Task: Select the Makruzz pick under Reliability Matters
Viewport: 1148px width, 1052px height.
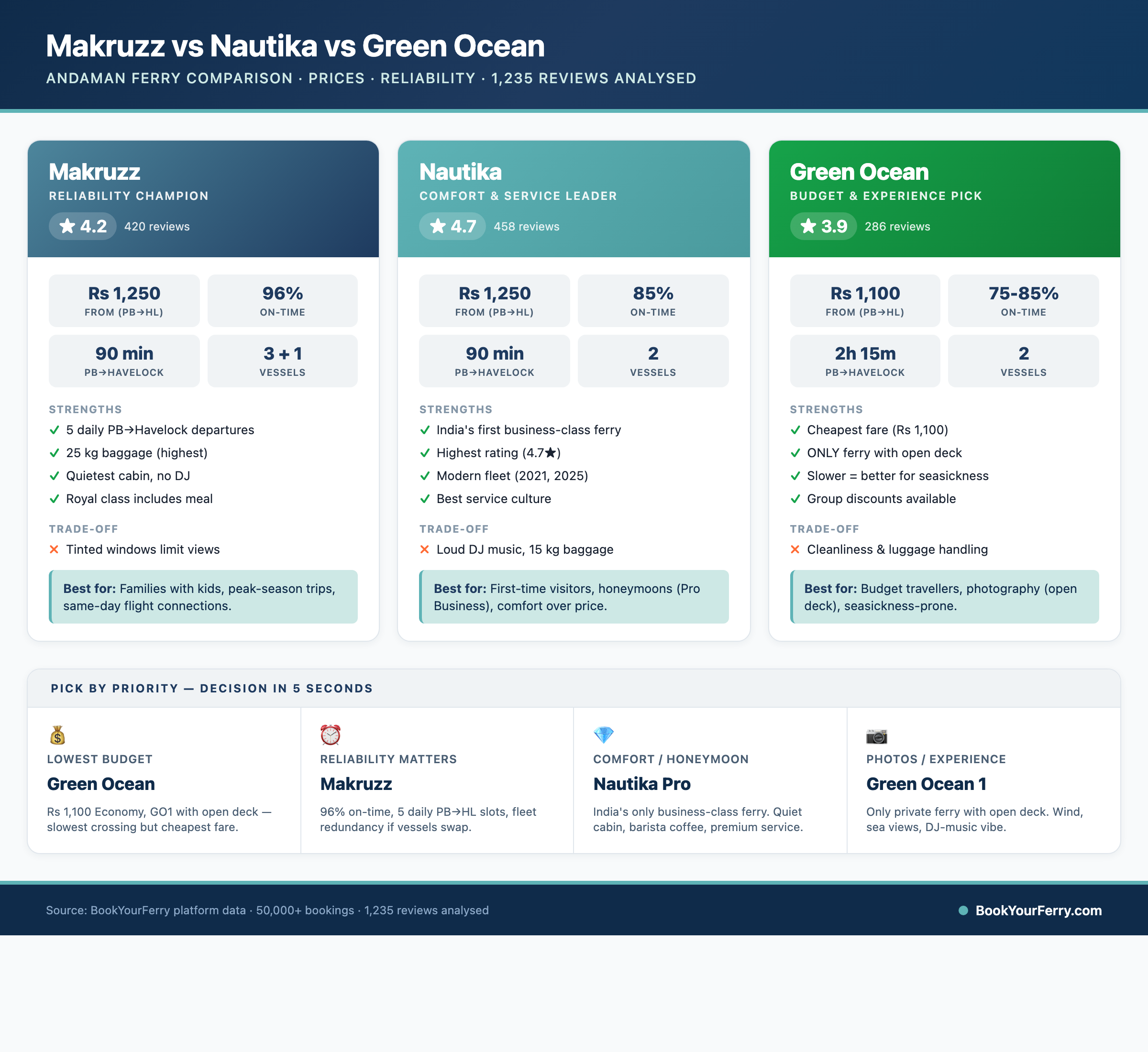Action: [356, 784]
